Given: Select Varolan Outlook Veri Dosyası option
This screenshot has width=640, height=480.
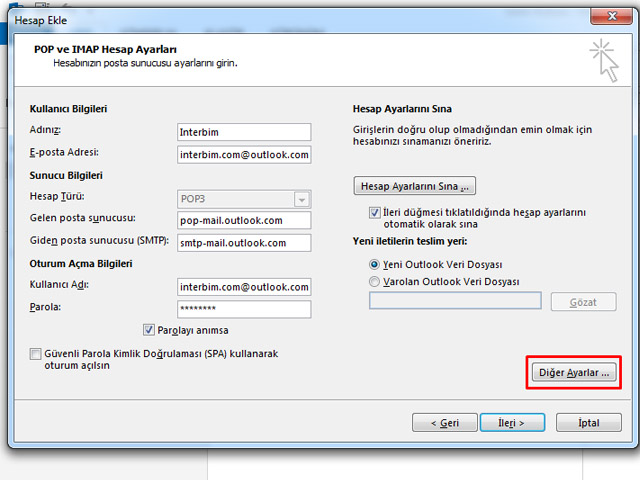Looking at the screenshot, I should tap(375, 282).
